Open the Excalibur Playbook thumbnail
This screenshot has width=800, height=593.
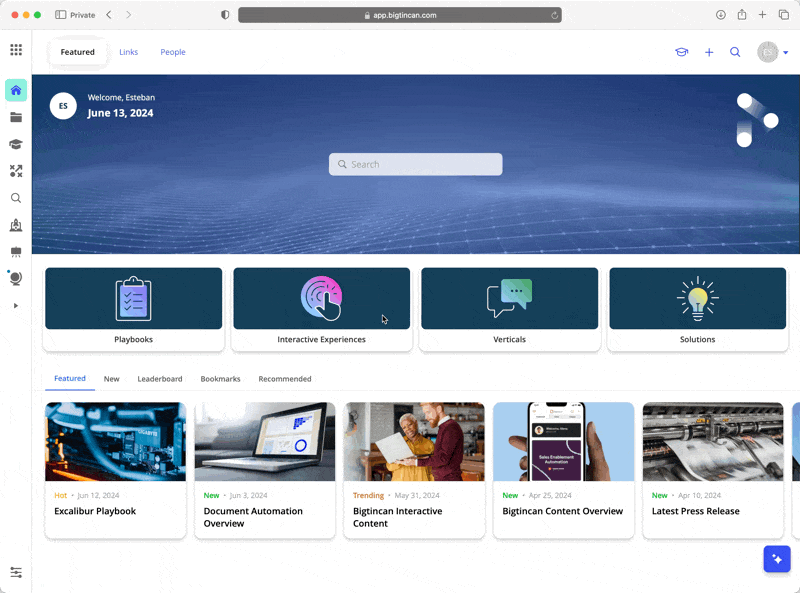tap(116, 441)
